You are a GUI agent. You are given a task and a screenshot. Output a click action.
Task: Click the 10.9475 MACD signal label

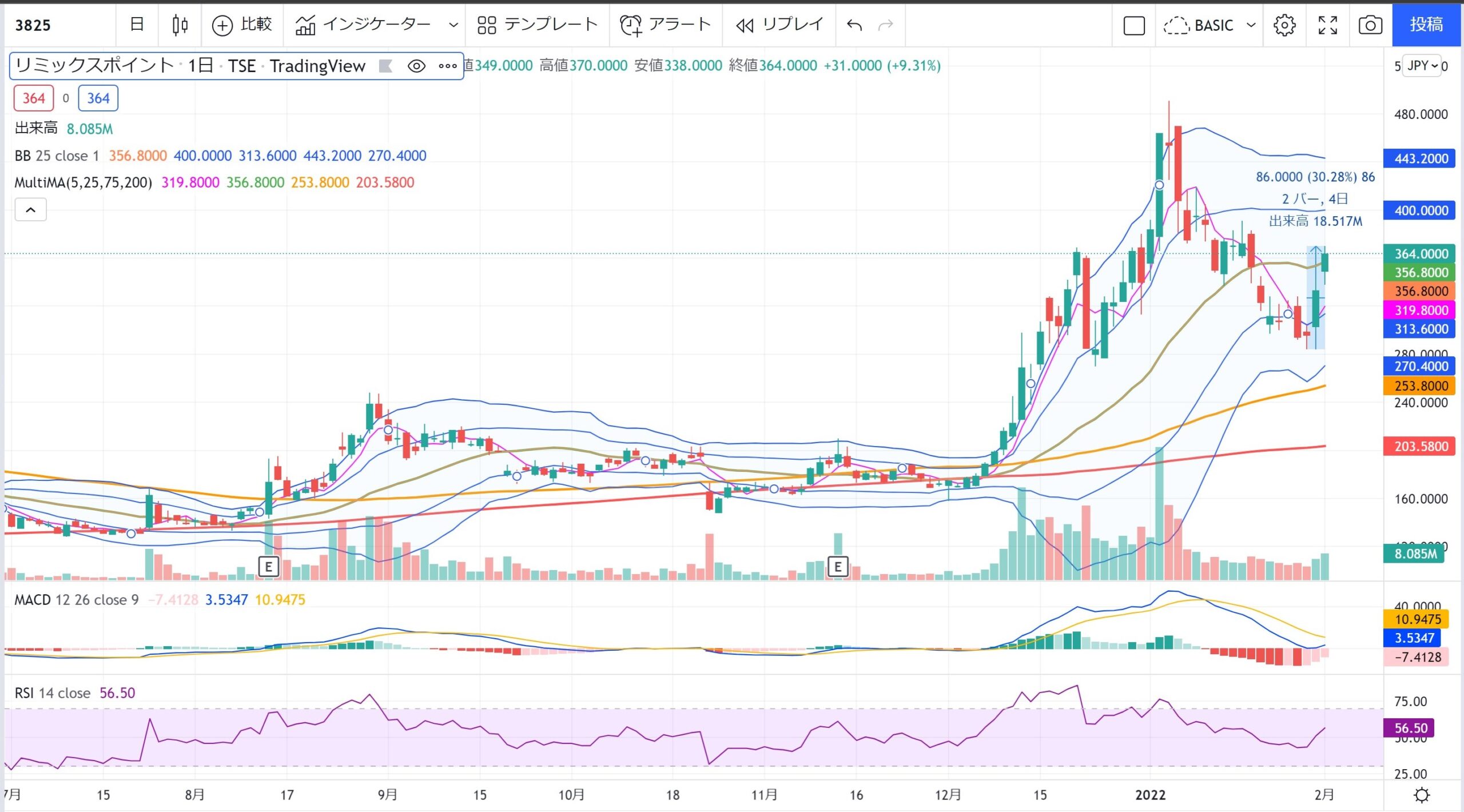[1416, 619]
